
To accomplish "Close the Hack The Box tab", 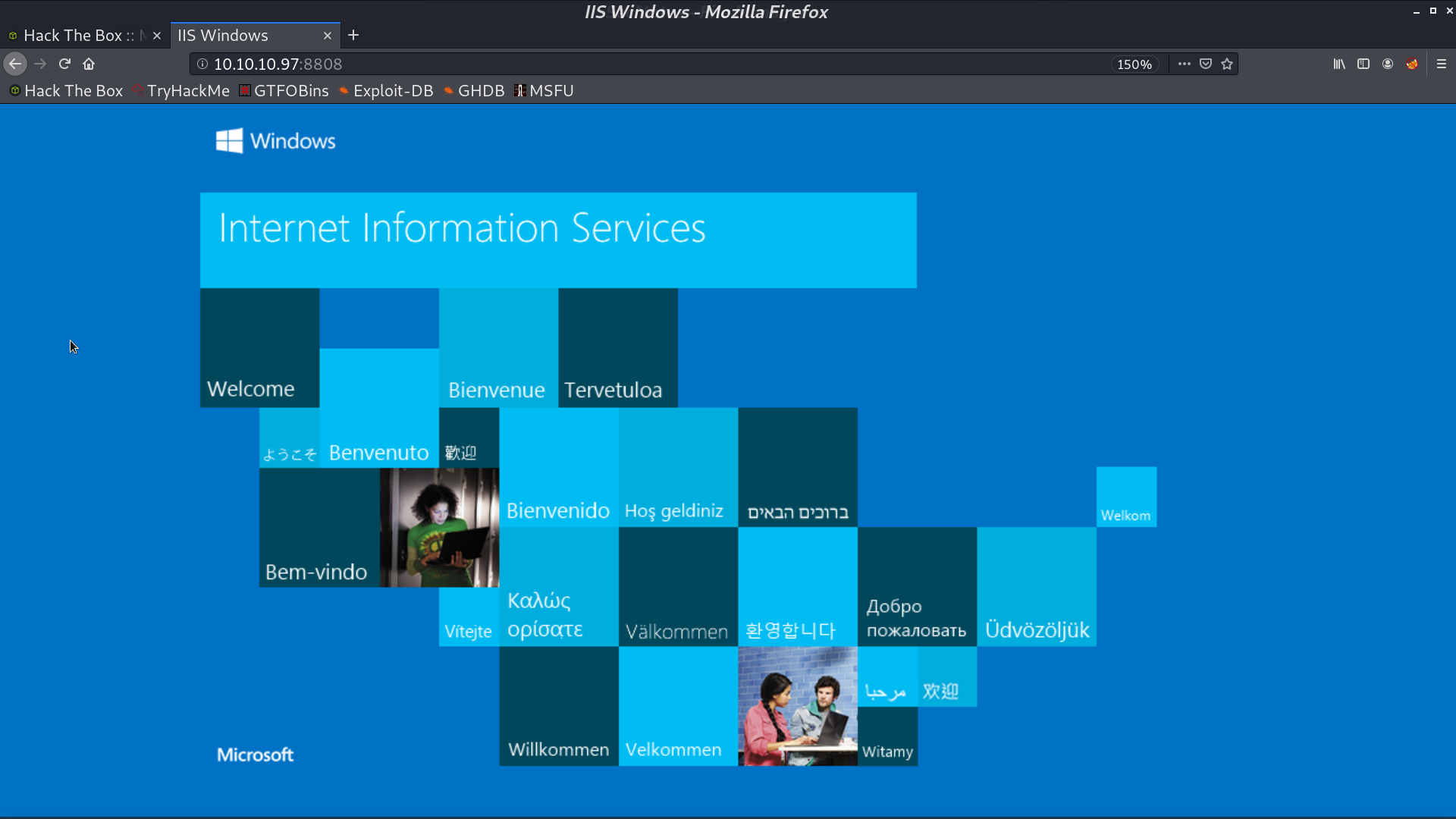I will coord(157,36).
